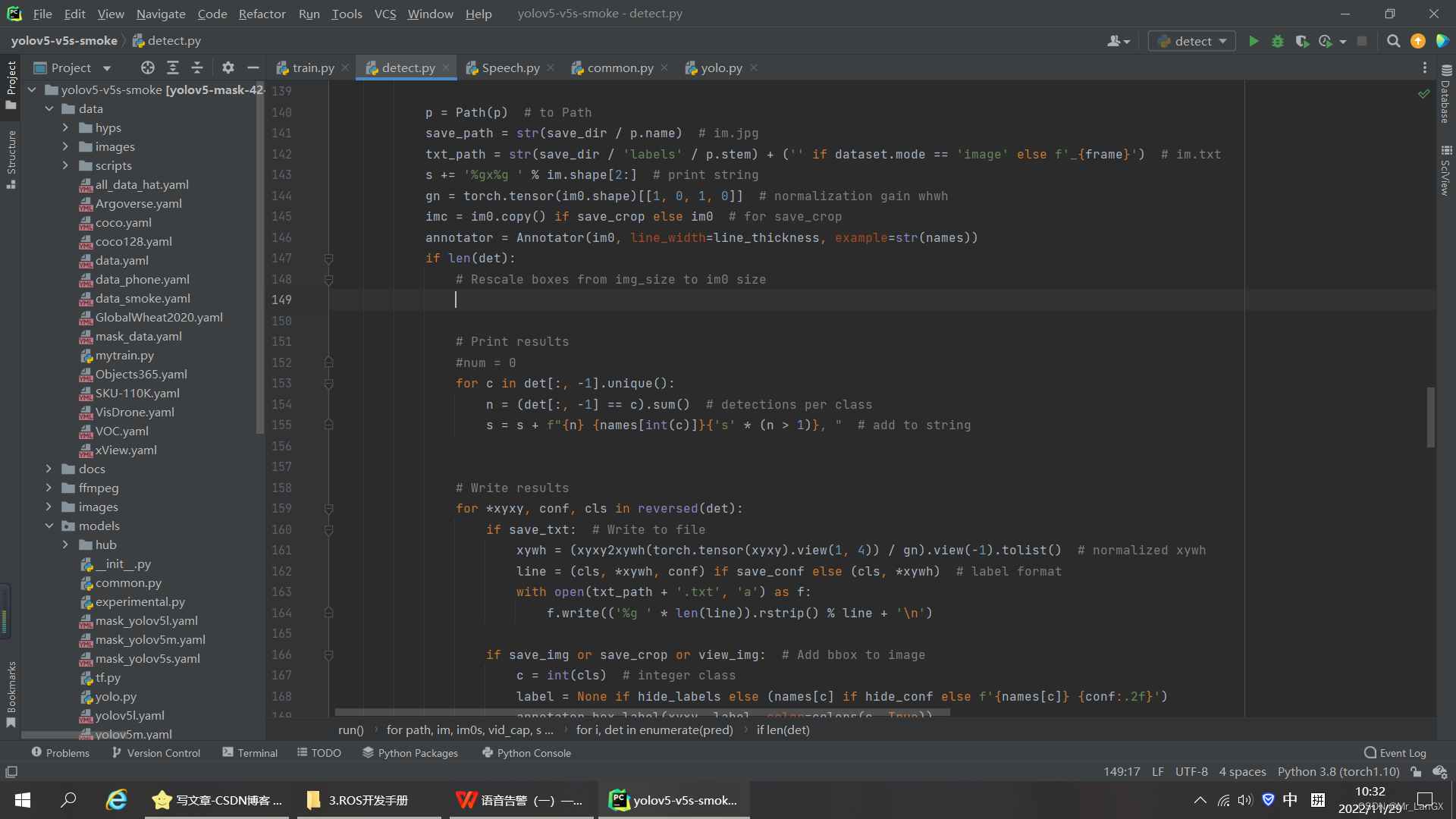Open the editor tabs more-options menu
Screen dimensions: 1456x819
[x=1425, y=67]
